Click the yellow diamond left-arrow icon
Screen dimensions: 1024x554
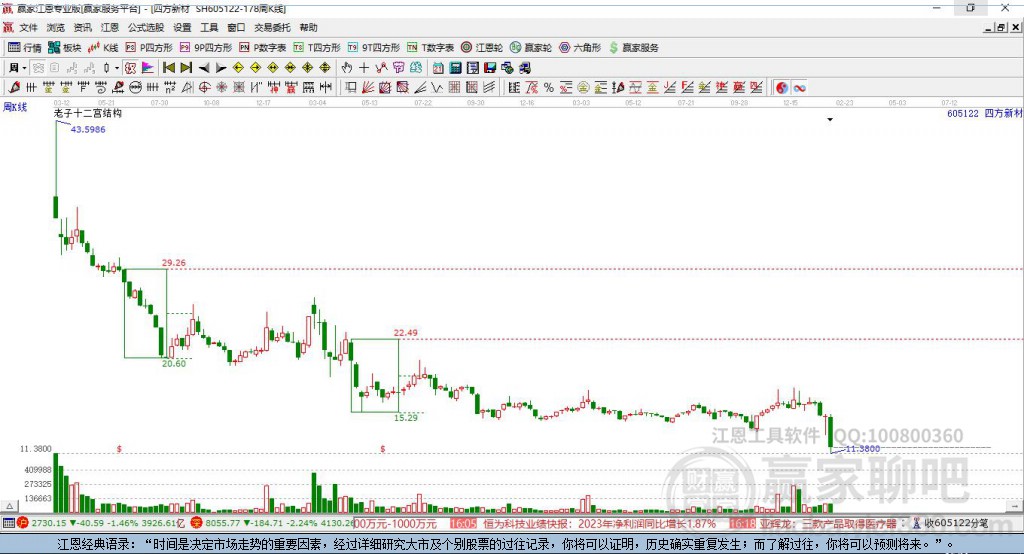238,68
